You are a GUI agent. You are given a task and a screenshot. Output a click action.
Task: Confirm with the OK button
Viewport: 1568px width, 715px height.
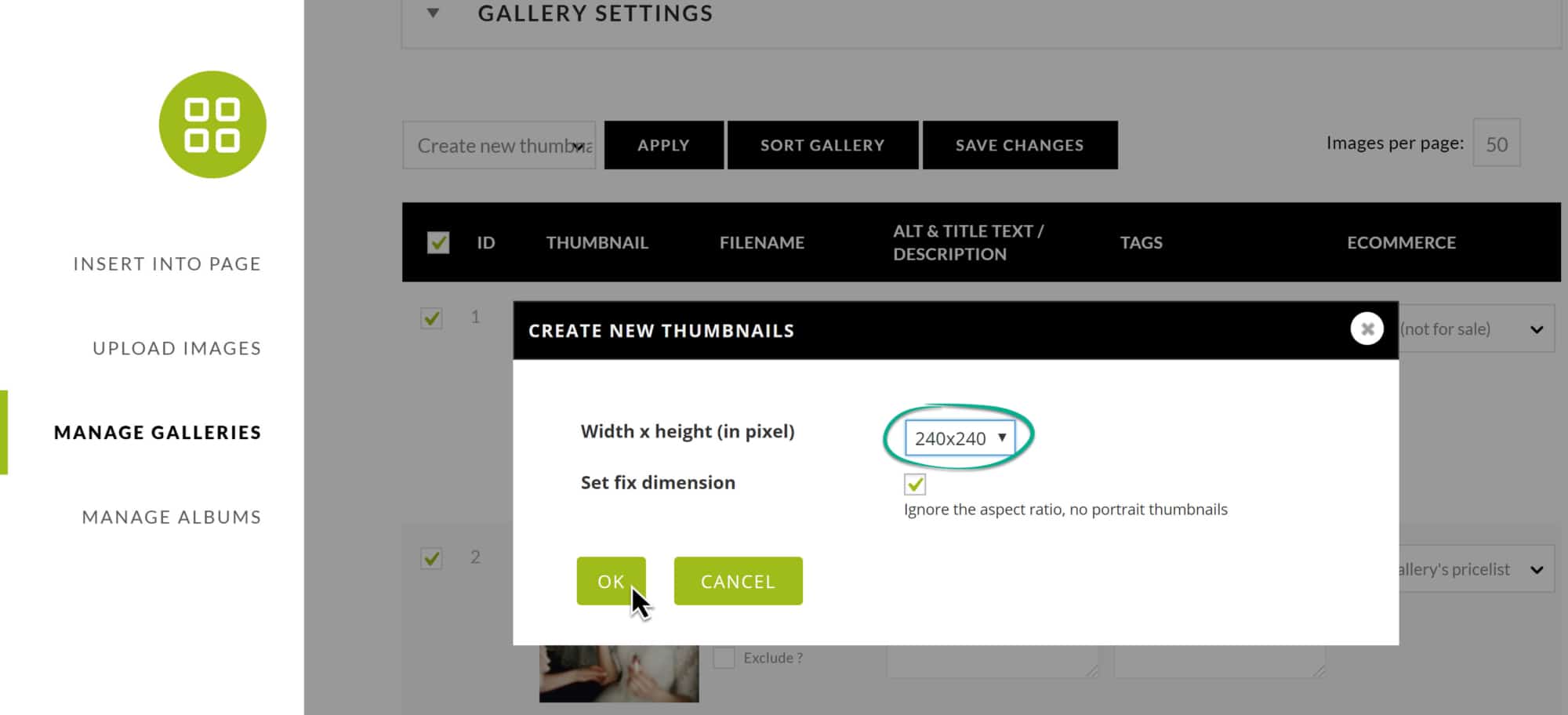pos(611,581)
